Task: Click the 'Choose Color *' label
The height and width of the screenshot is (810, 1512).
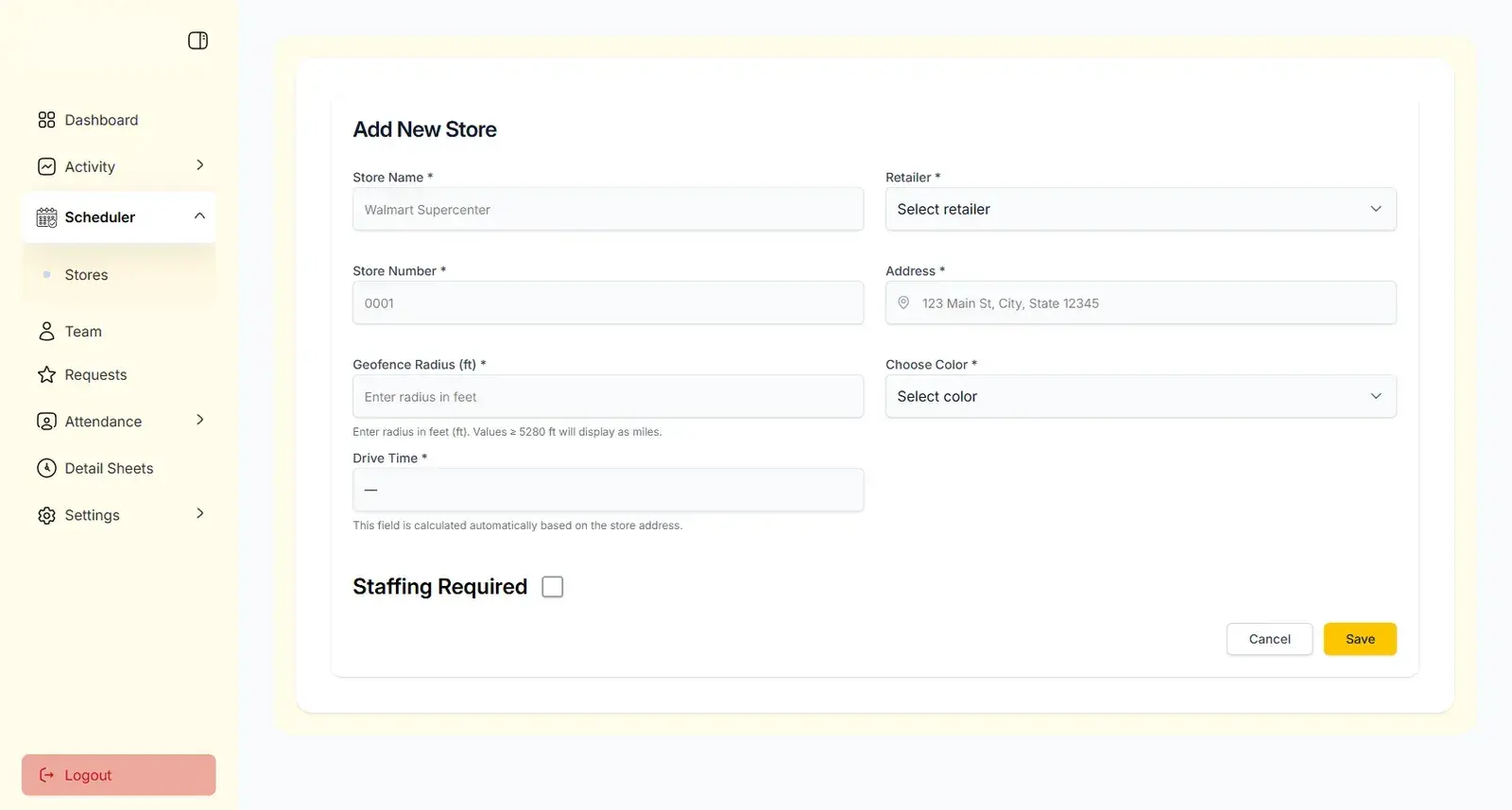Action: (931, 365)
